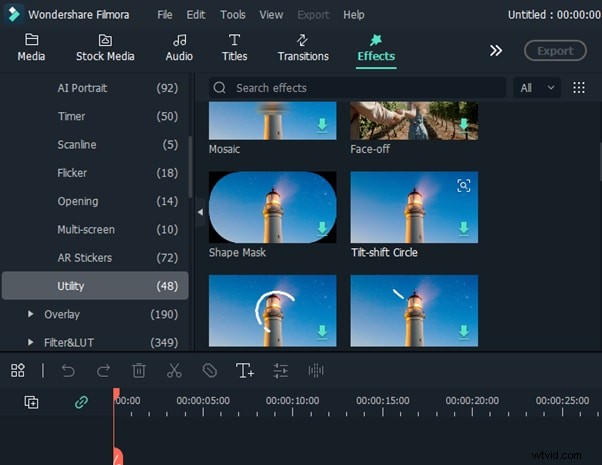Screen dimensions: 602x465
Task: Download the Mosaic effect
Action: (322, 124)
